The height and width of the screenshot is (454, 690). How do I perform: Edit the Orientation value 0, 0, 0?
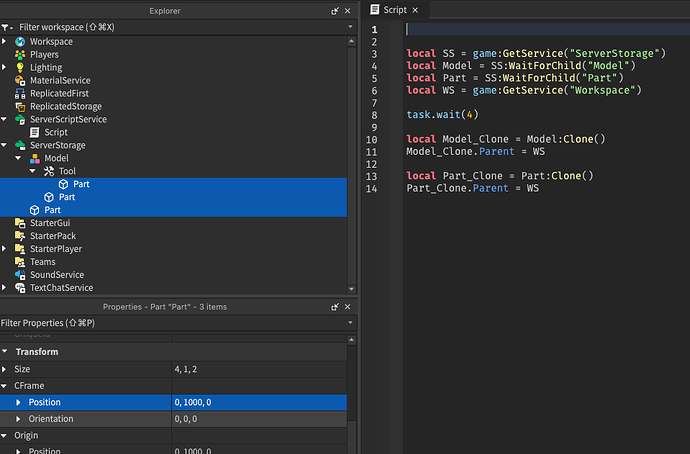click(x=259, y=419)
